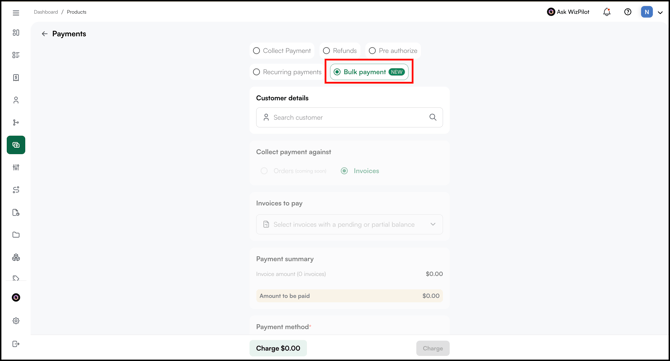
Task: Click the Payment summary heading
Action: (x=285, y=259)
